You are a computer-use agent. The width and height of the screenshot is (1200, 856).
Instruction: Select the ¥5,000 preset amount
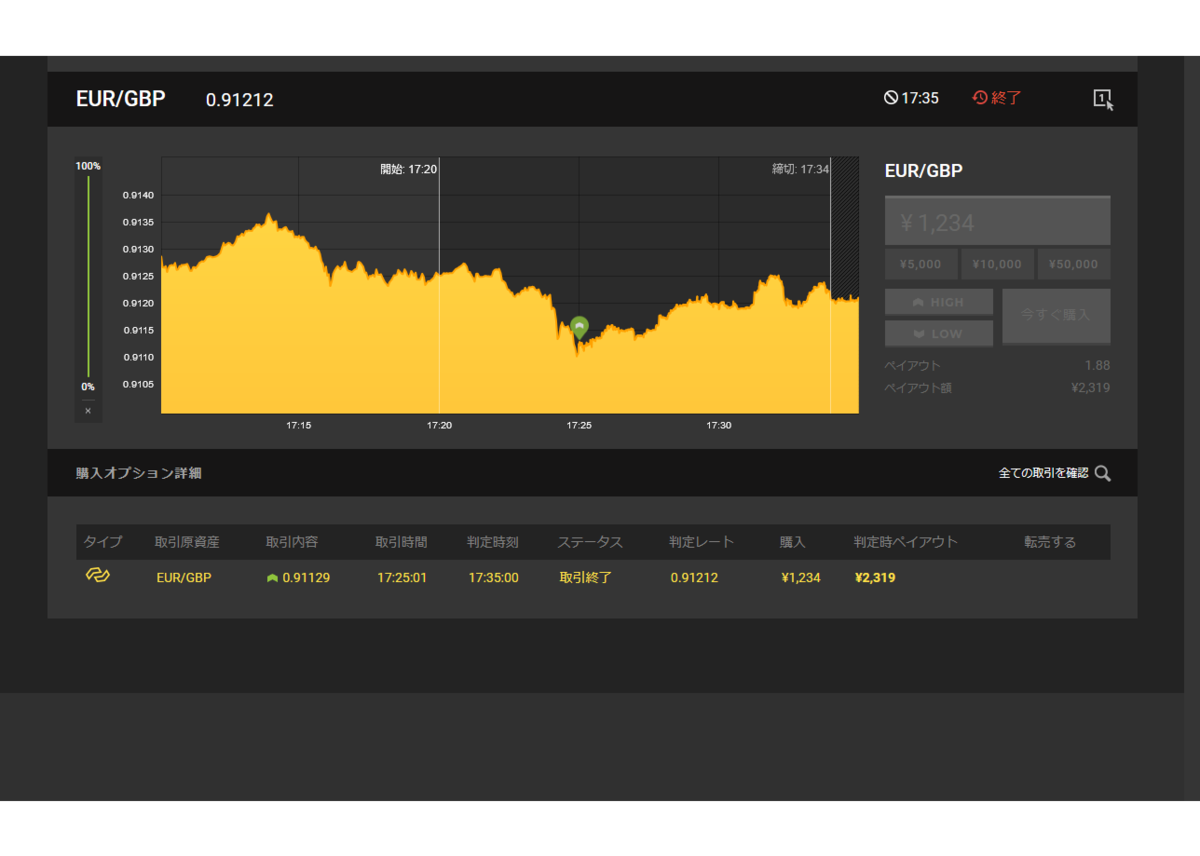pyautogui.click(x=921, y=265)
